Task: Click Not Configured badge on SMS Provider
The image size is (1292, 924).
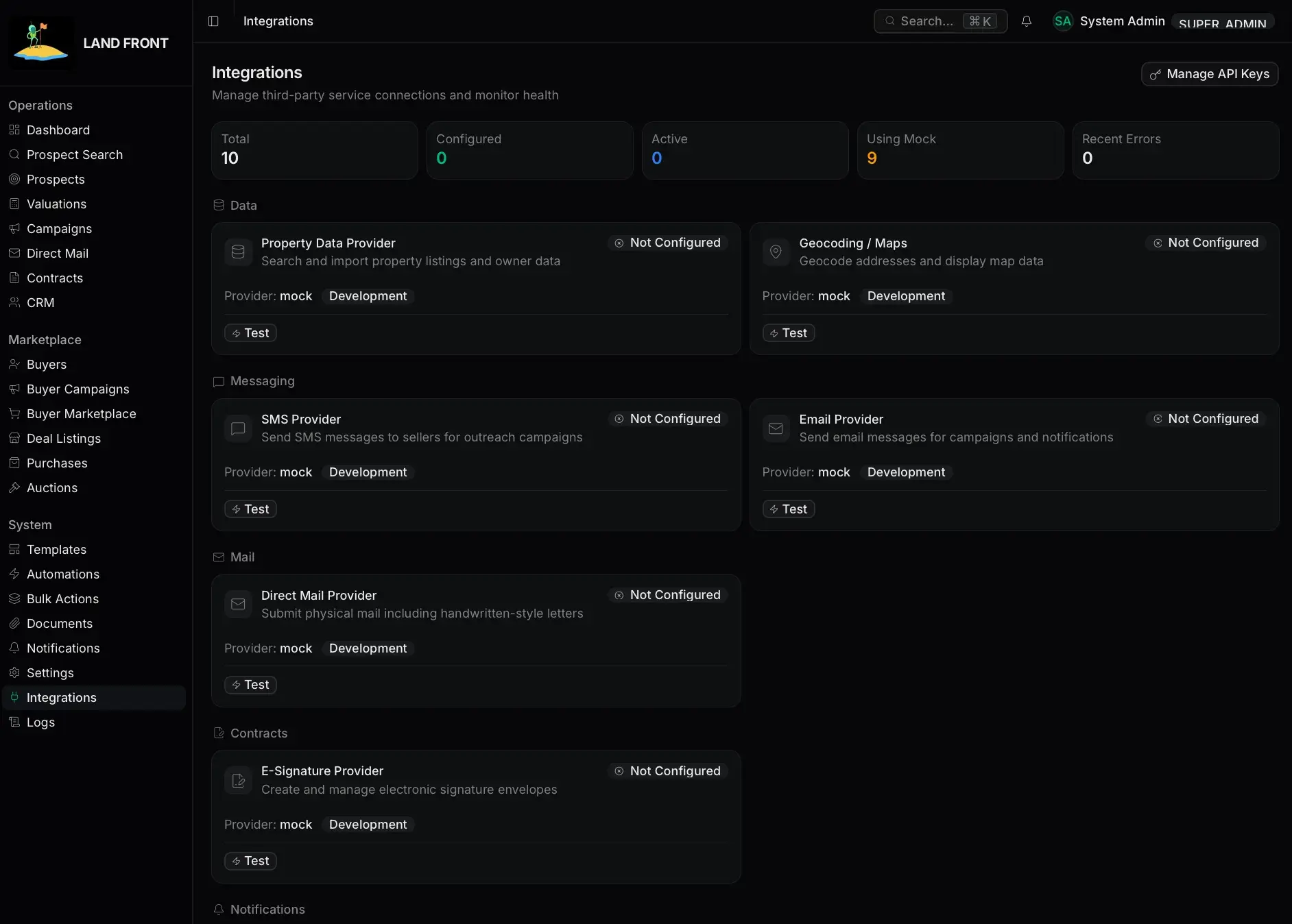Action: [668, 419]
